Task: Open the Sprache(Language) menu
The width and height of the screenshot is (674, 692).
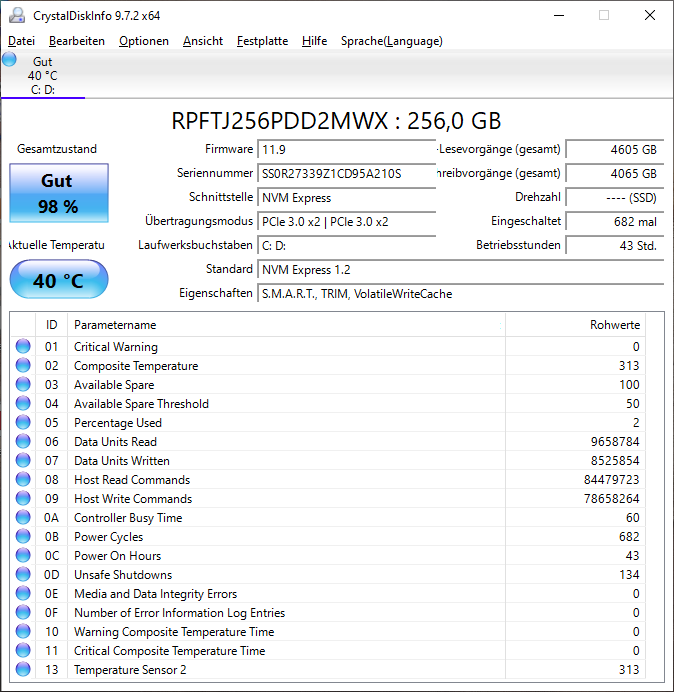Action: coord(392,41)
